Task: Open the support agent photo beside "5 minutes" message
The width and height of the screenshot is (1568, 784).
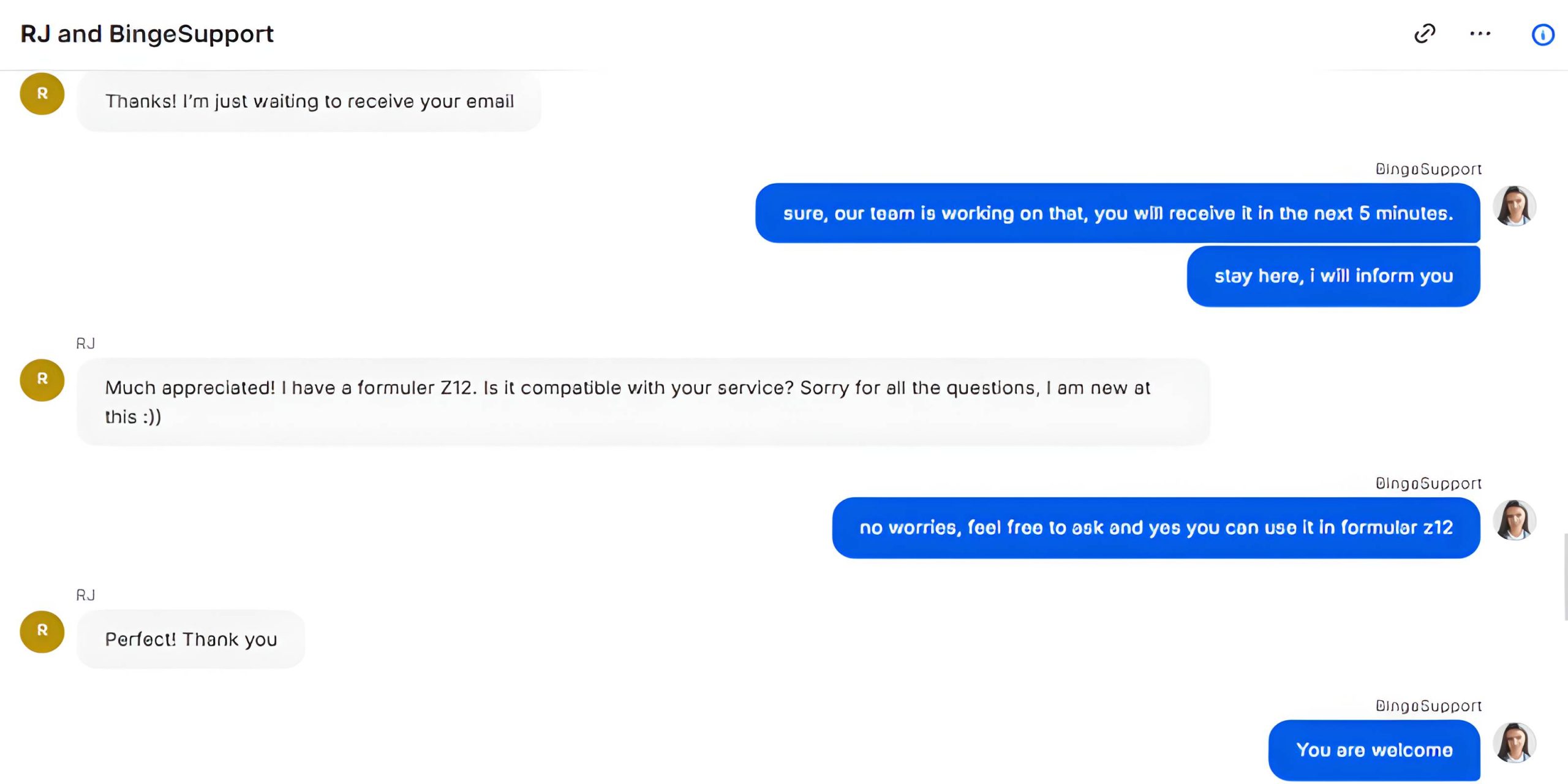Action: point(1514,206)
